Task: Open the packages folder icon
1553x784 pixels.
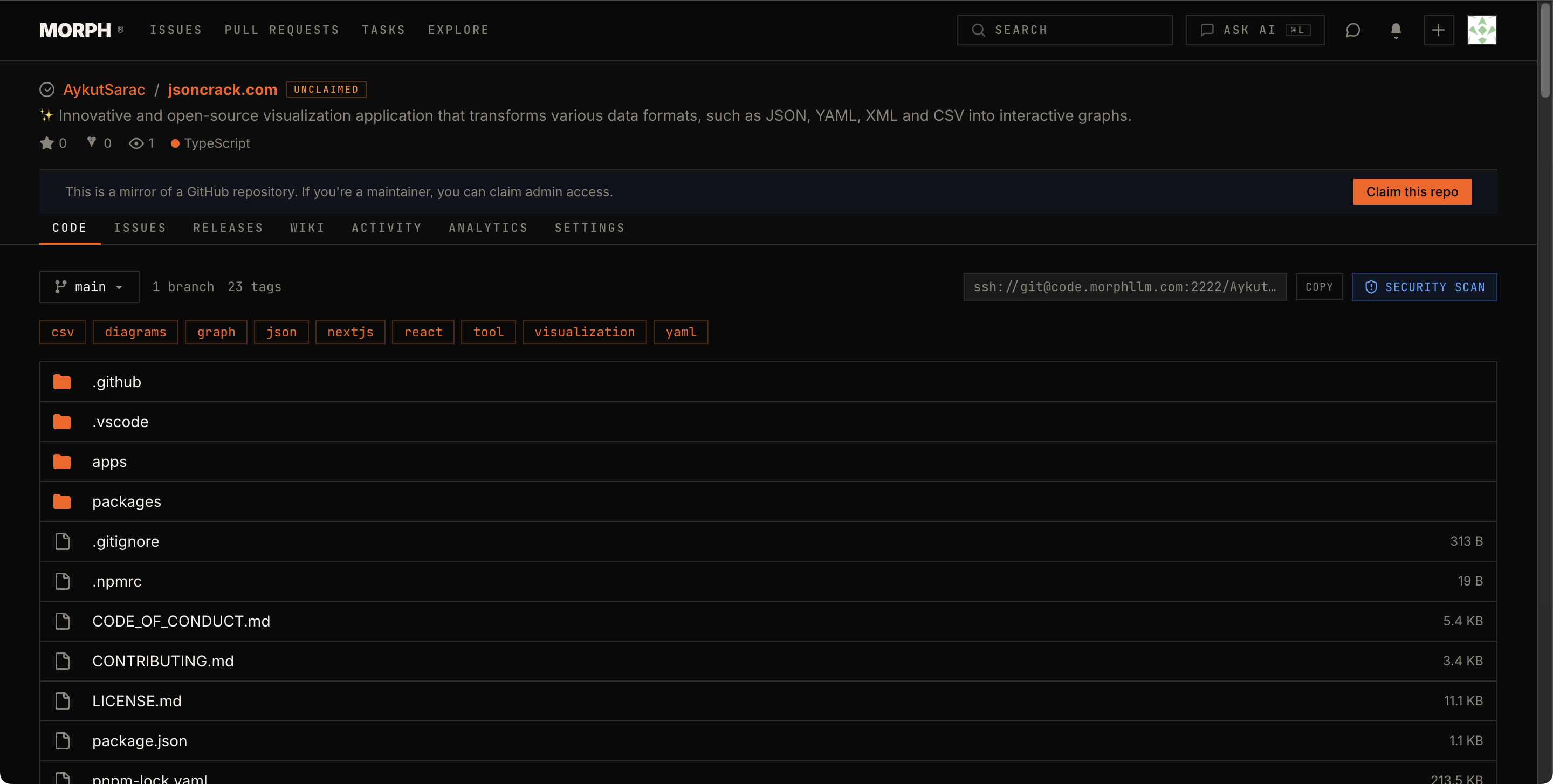Action: point(62,501)
